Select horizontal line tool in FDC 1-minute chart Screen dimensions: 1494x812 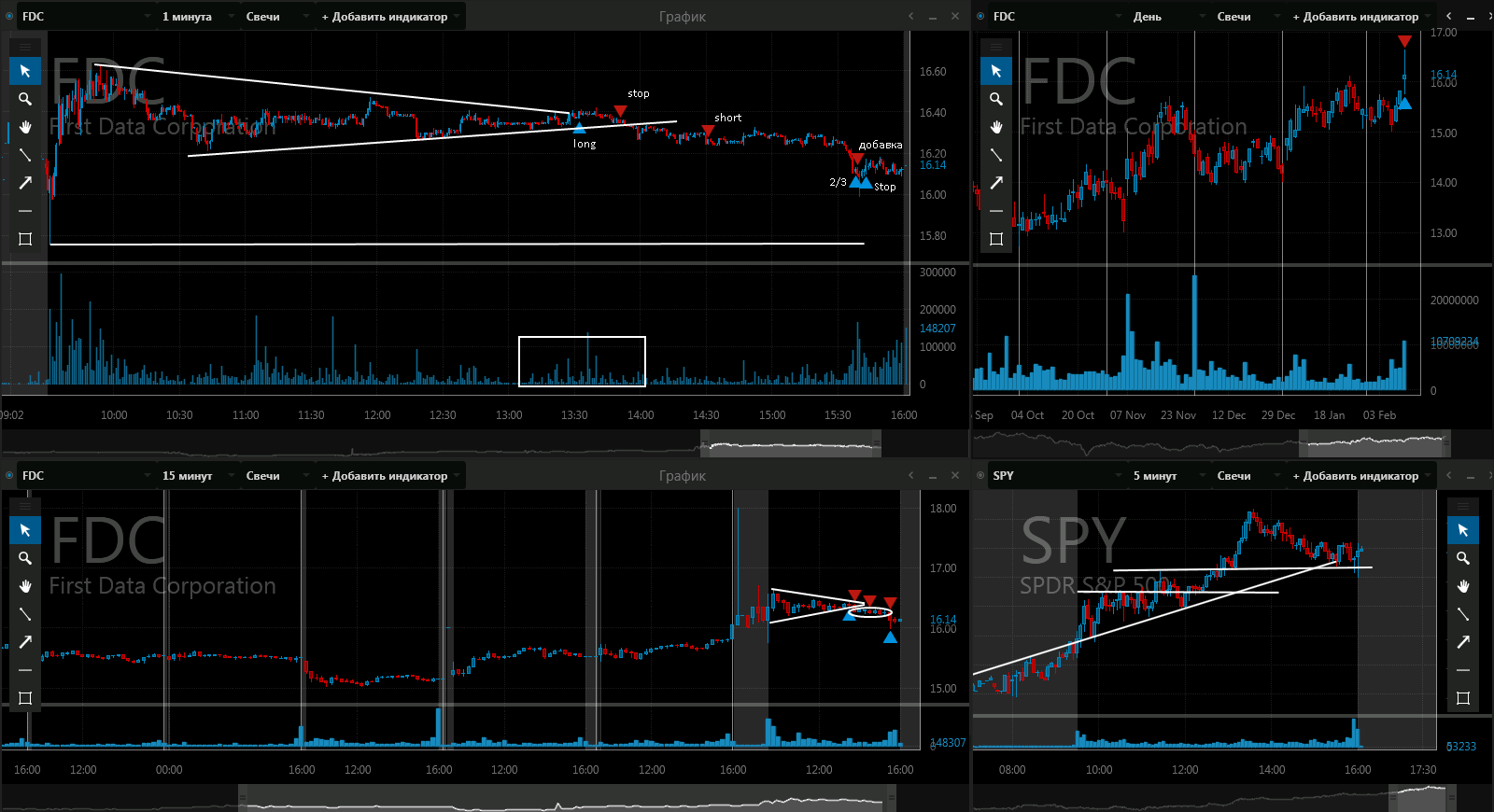[x=25, y=211]
